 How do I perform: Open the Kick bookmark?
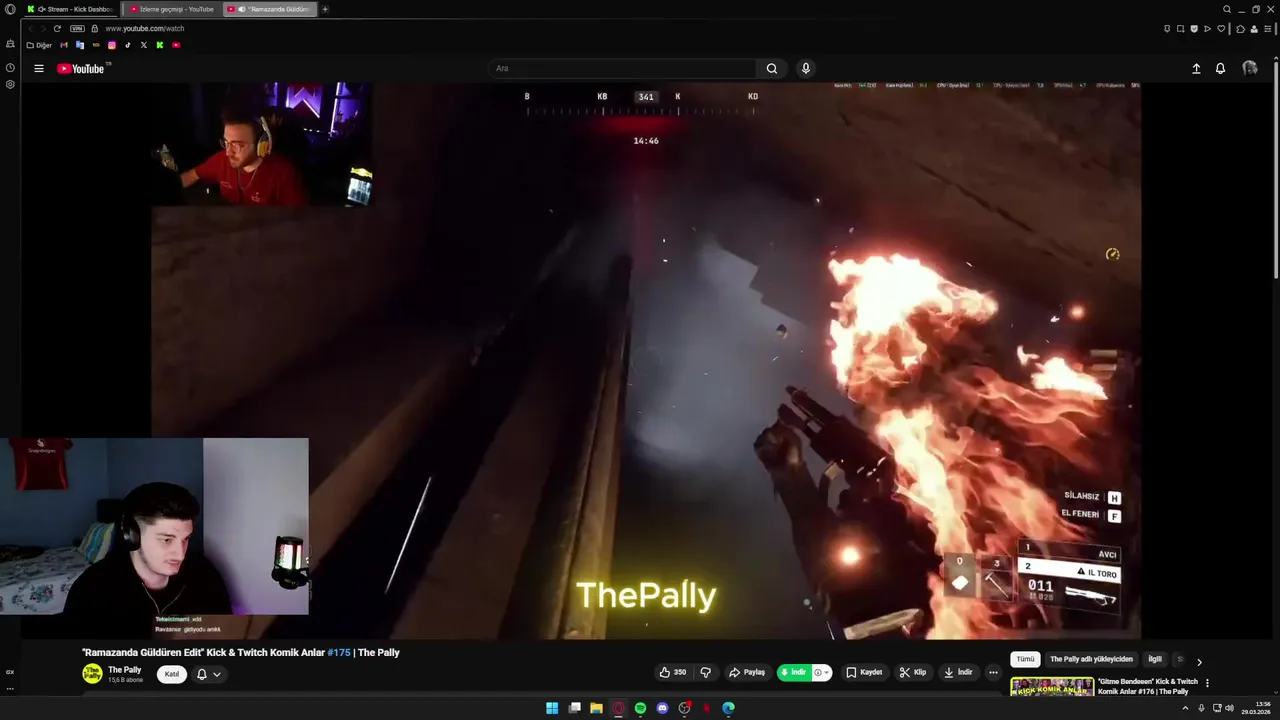tap(160, 45)
